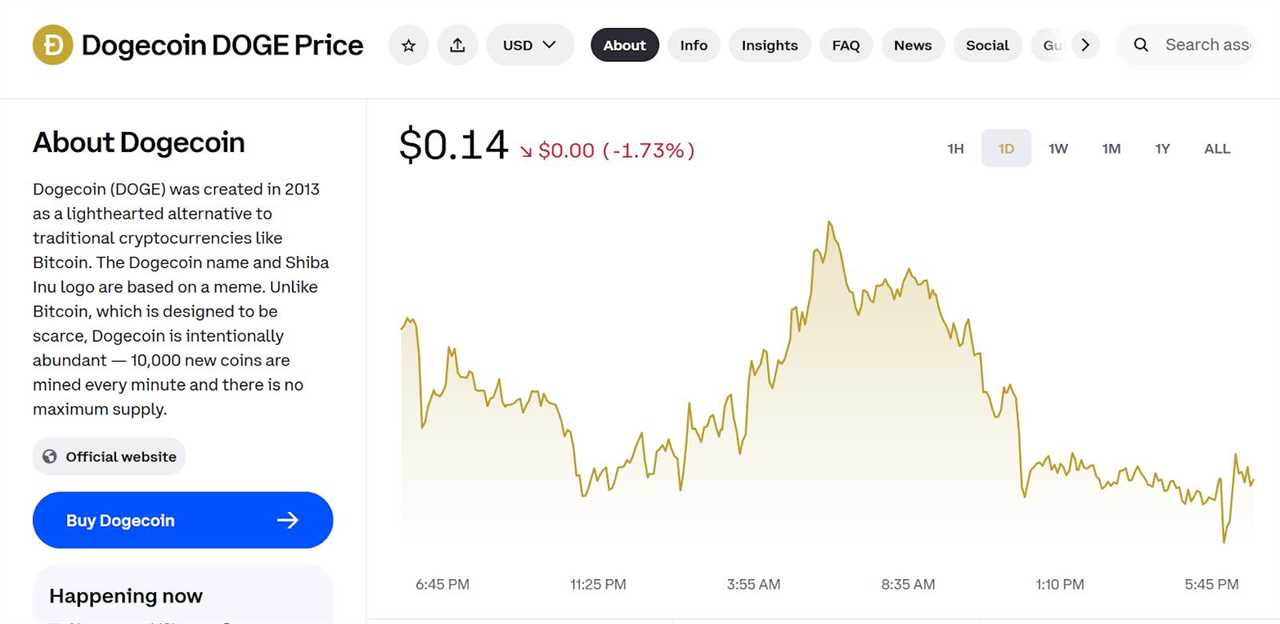Click the search magnifier icon
The width and height of the screenshot is (1280, 624).
[x=1141, y=45]
